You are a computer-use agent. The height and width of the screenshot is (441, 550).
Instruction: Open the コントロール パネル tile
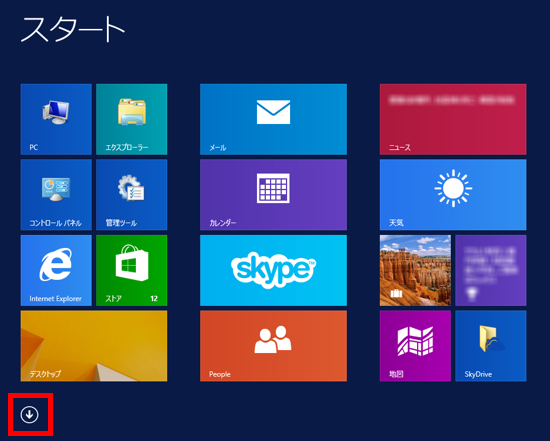[56, 195]
